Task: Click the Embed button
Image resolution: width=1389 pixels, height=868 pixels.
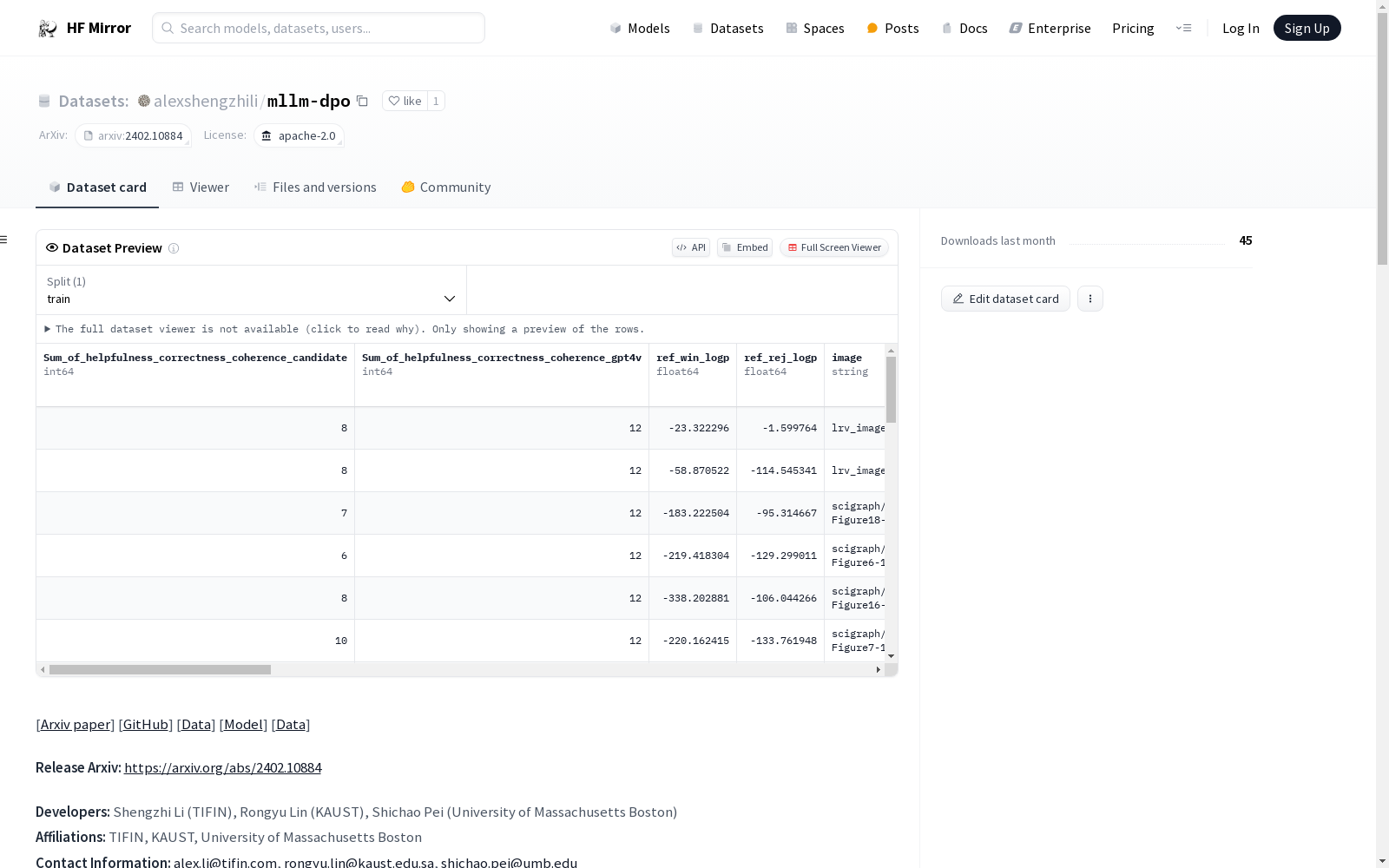Action: (x=745, y=248)
